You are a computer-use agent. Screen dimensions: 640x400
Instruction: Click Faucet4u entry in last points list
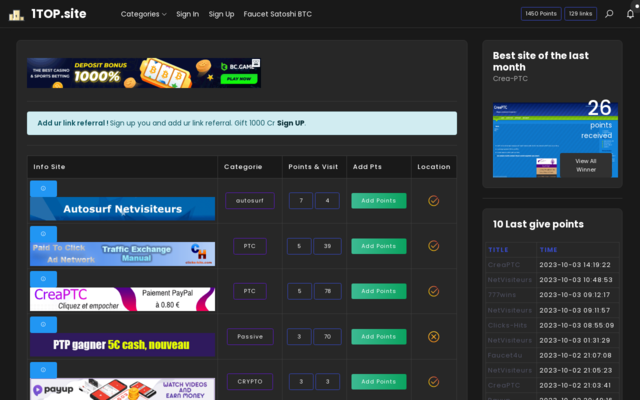505,356
